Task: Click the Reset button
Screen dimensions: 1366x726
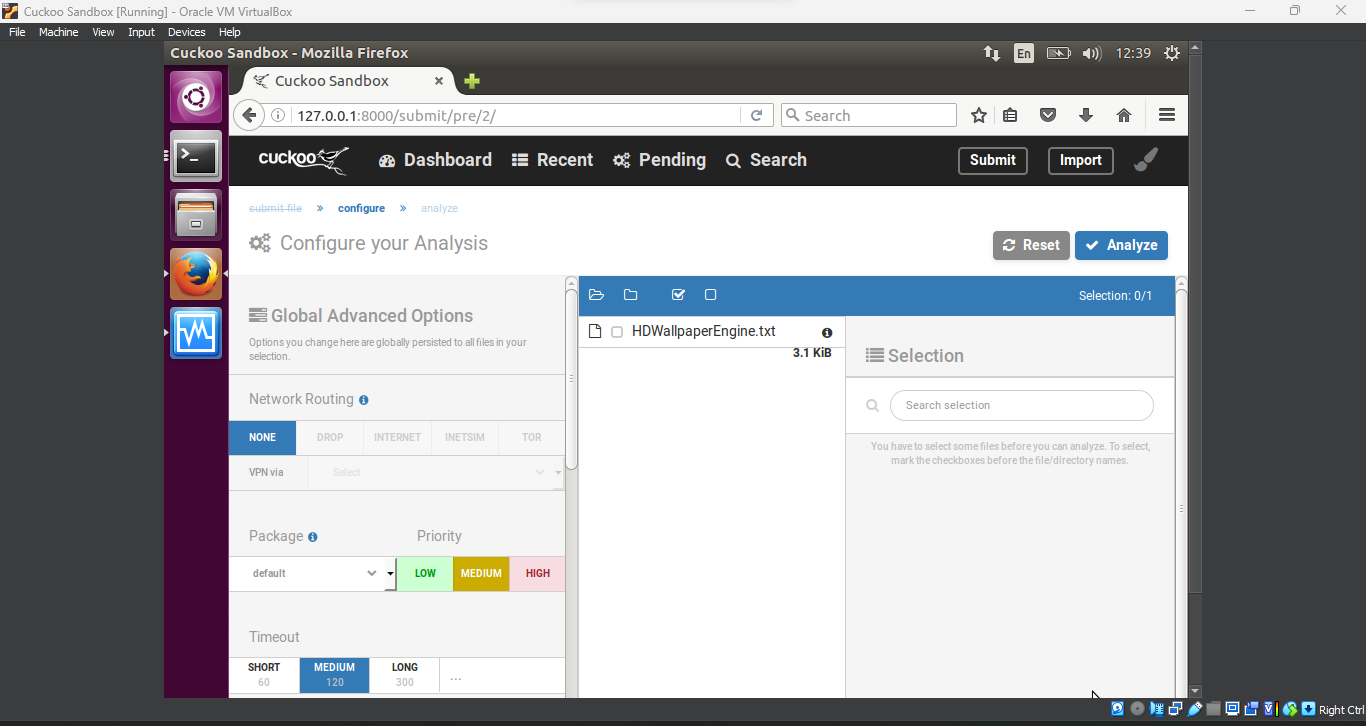Action: (x=1031, y=245)
